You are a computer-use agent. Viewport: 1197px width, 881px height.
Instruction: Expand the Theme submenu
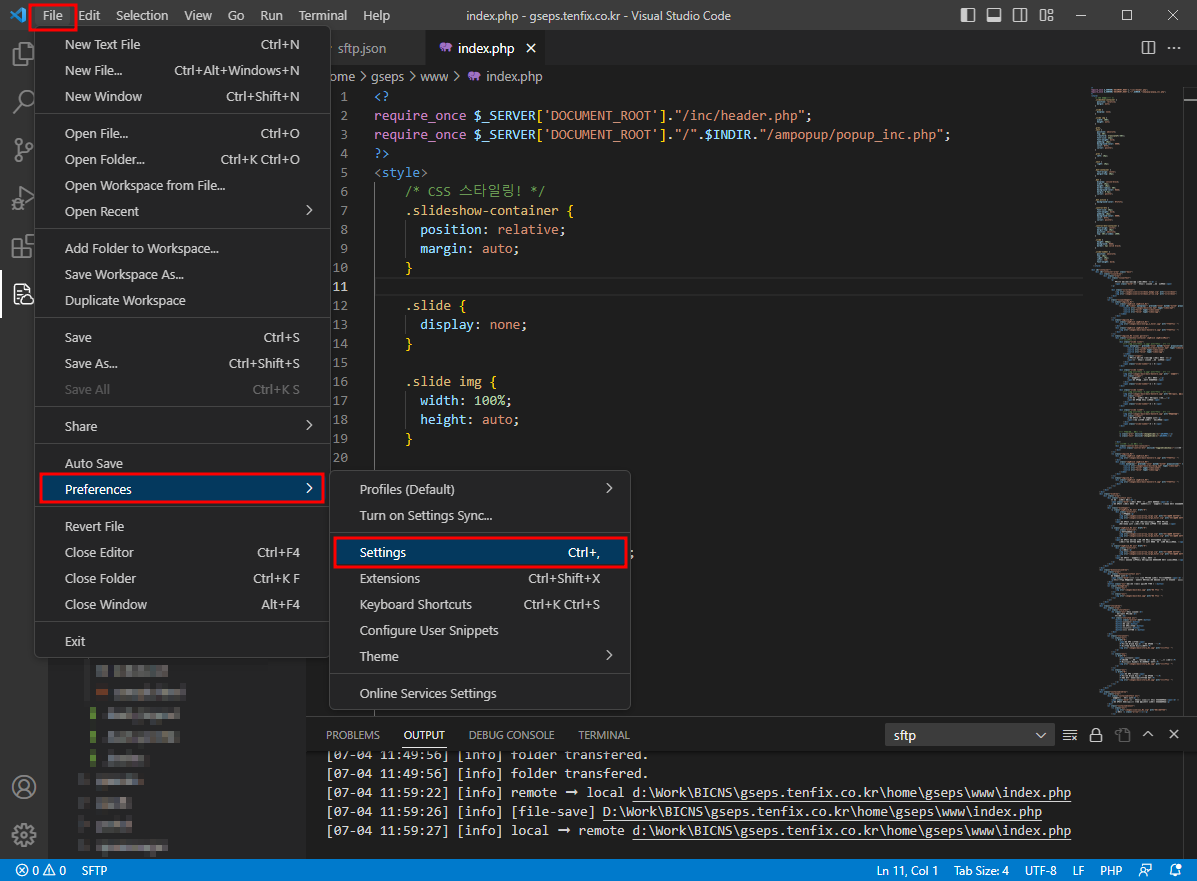point(479,657)
